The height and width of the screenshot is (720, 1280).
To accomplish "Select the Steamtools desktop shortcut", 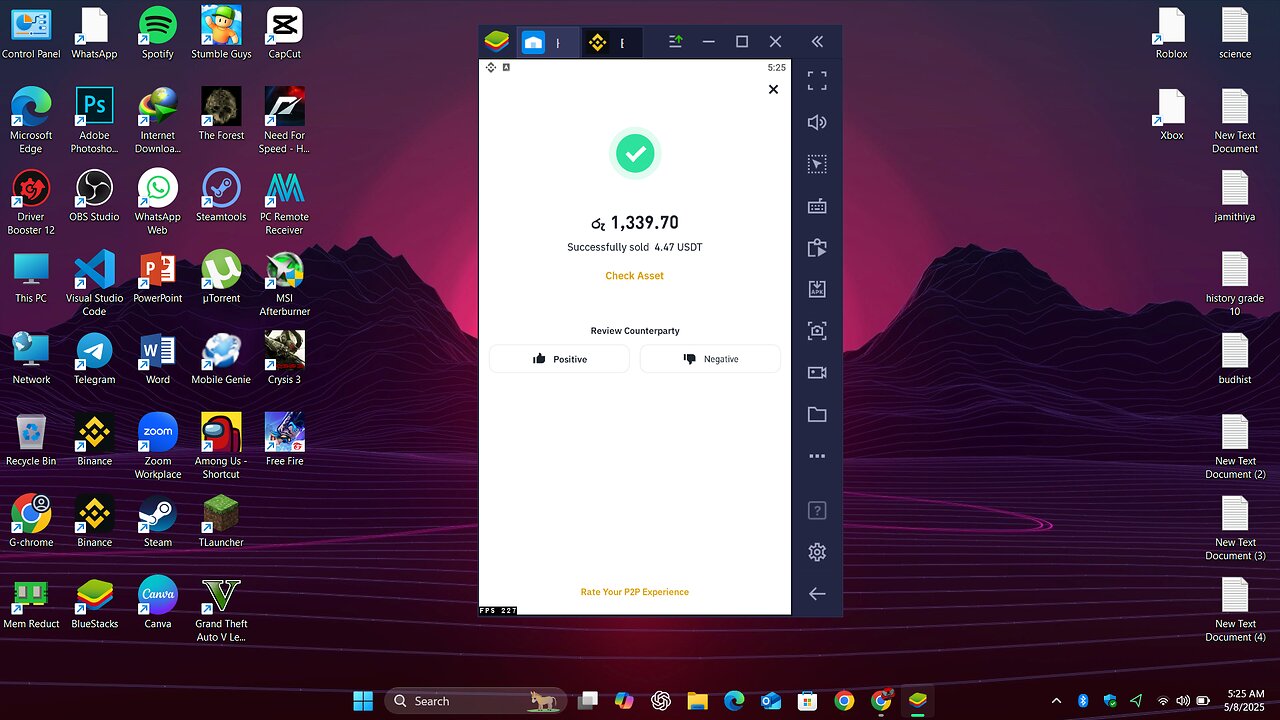I will [221, 196].
